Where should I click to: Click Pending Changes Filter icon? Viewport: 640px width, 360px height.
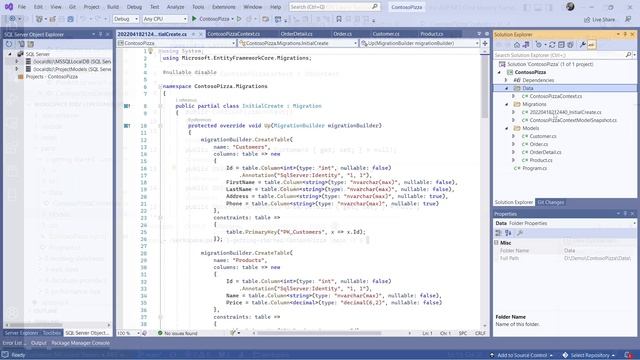pos(539,45)
